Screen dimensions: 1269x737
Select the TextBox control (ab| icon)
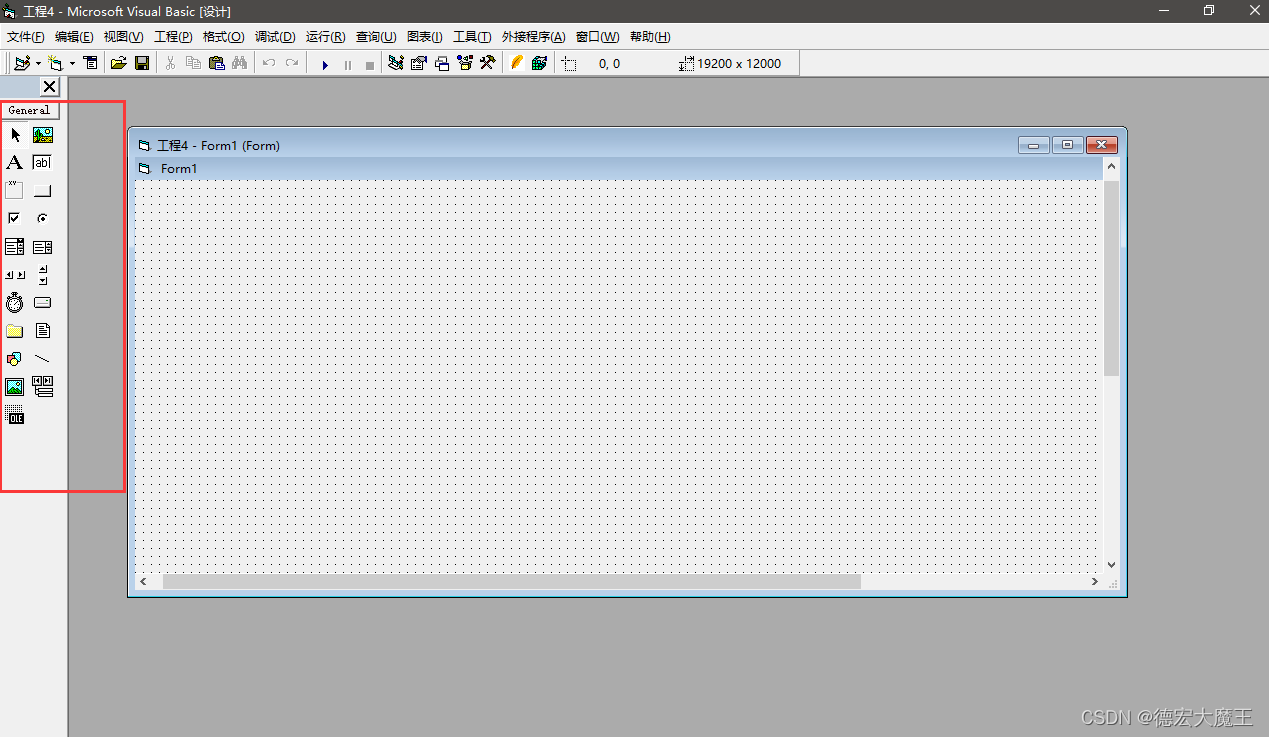pos(43,162)
